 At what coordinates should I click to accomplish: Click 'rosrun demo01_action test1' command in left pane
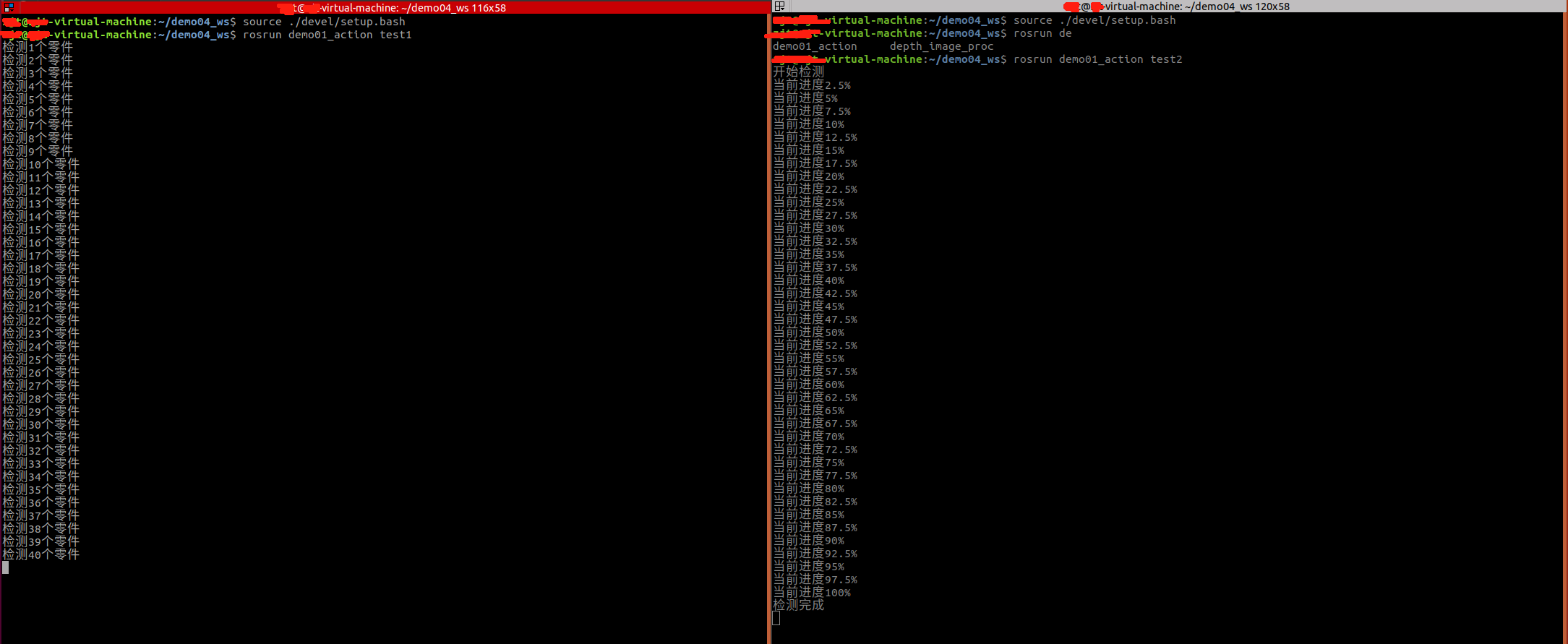327,35
